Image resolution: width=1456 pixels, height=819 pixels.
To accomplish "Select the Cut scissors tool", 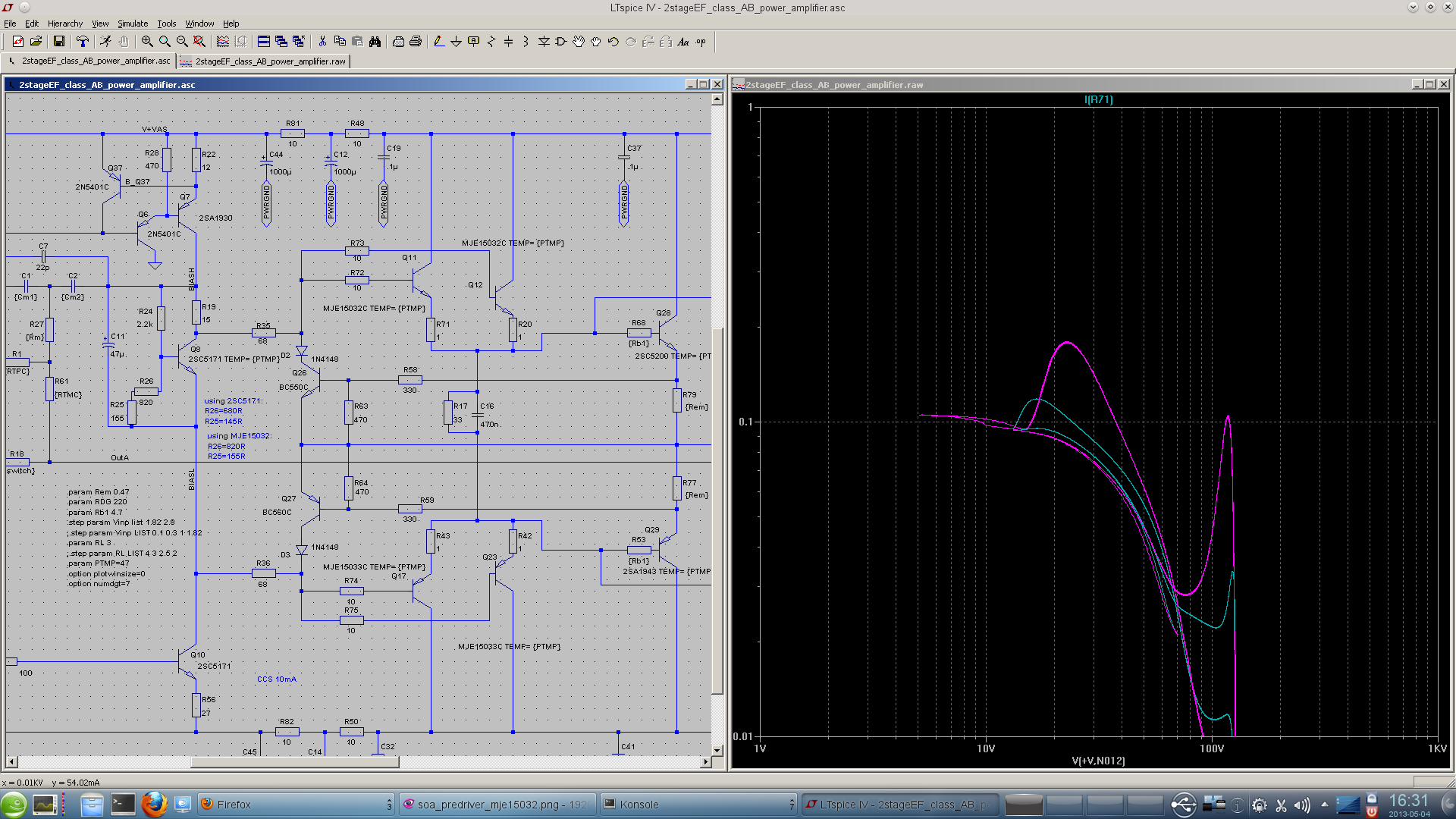I will click(x=322, y=42).
